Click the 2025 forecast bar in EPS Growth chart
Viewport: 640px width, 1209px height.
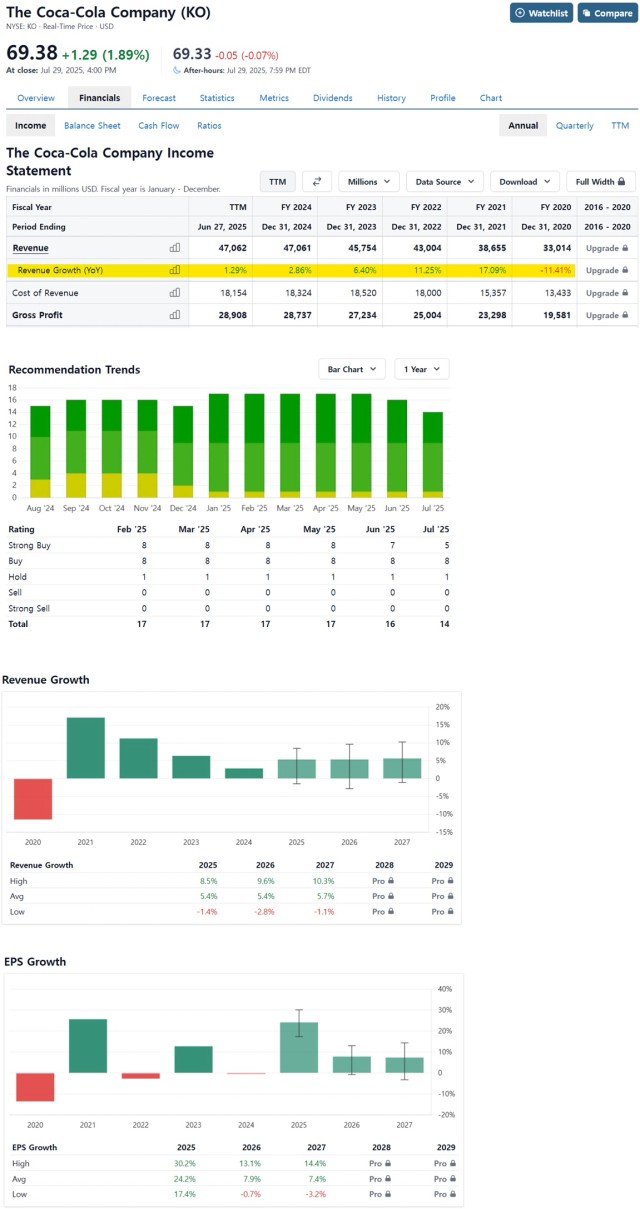coord(299,1047)
